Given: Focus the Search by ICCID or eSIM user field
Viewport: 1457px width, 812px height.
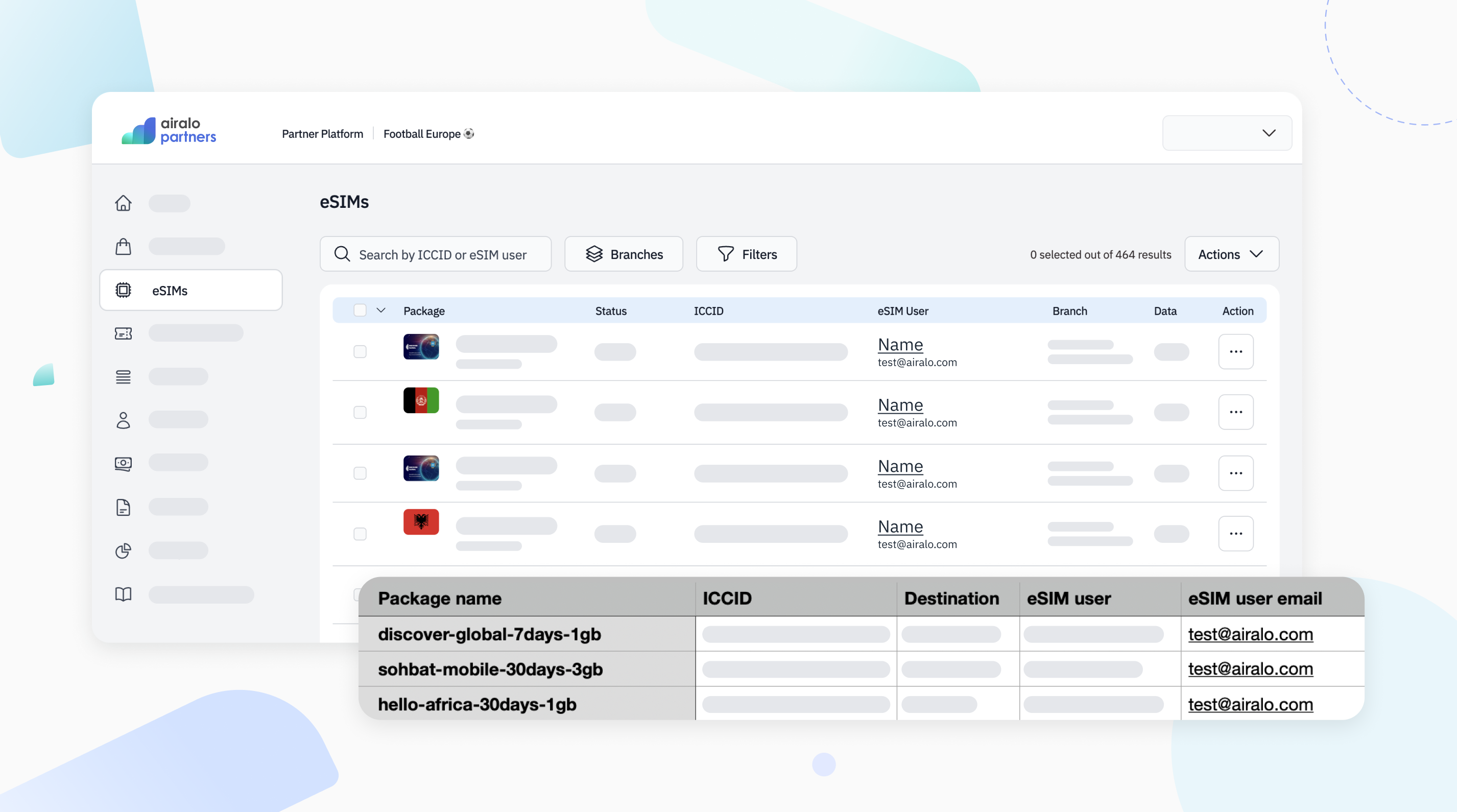Looking at the screenshot, I should tap(436, 254).
